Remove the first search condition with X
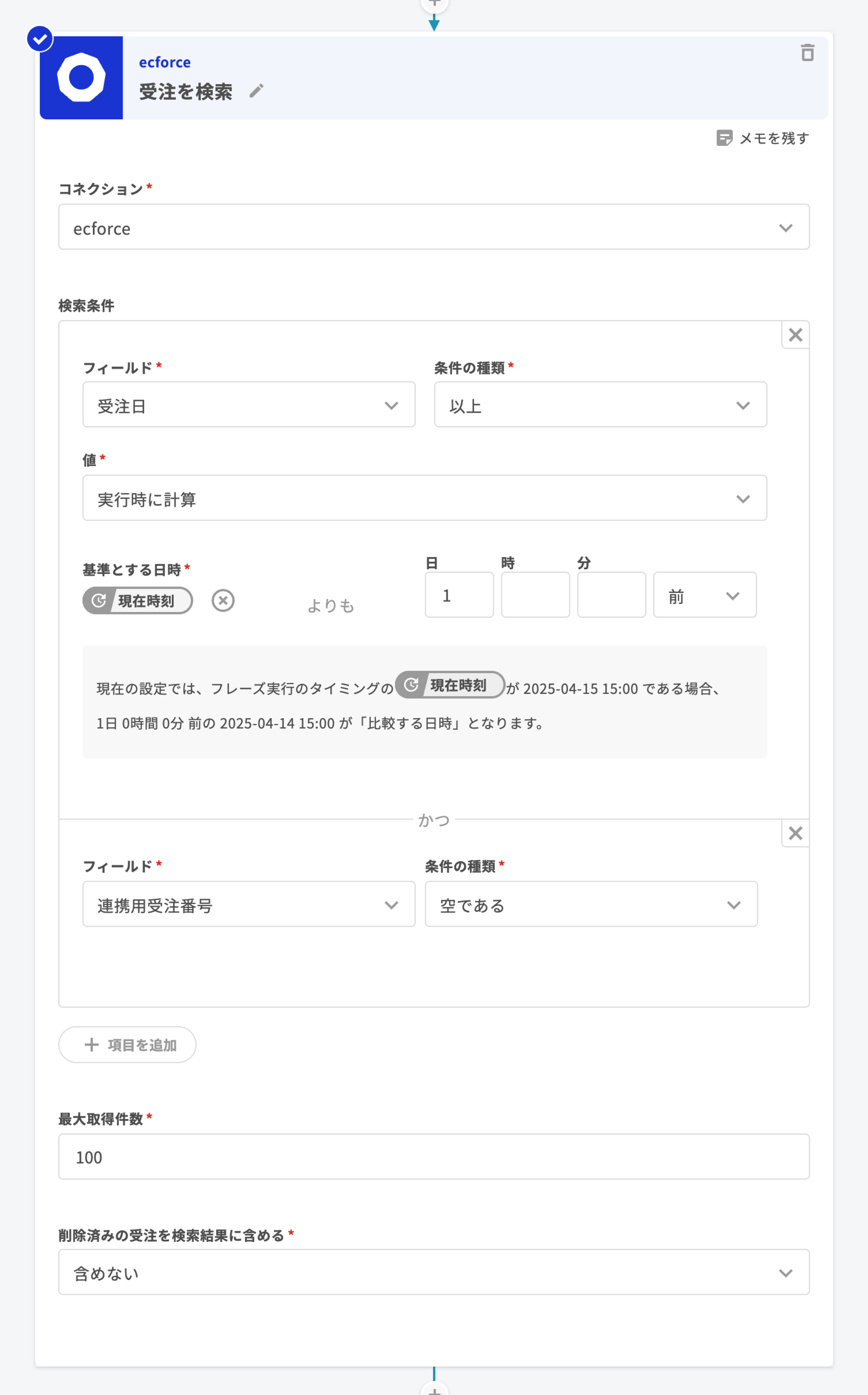 (795, 335)
